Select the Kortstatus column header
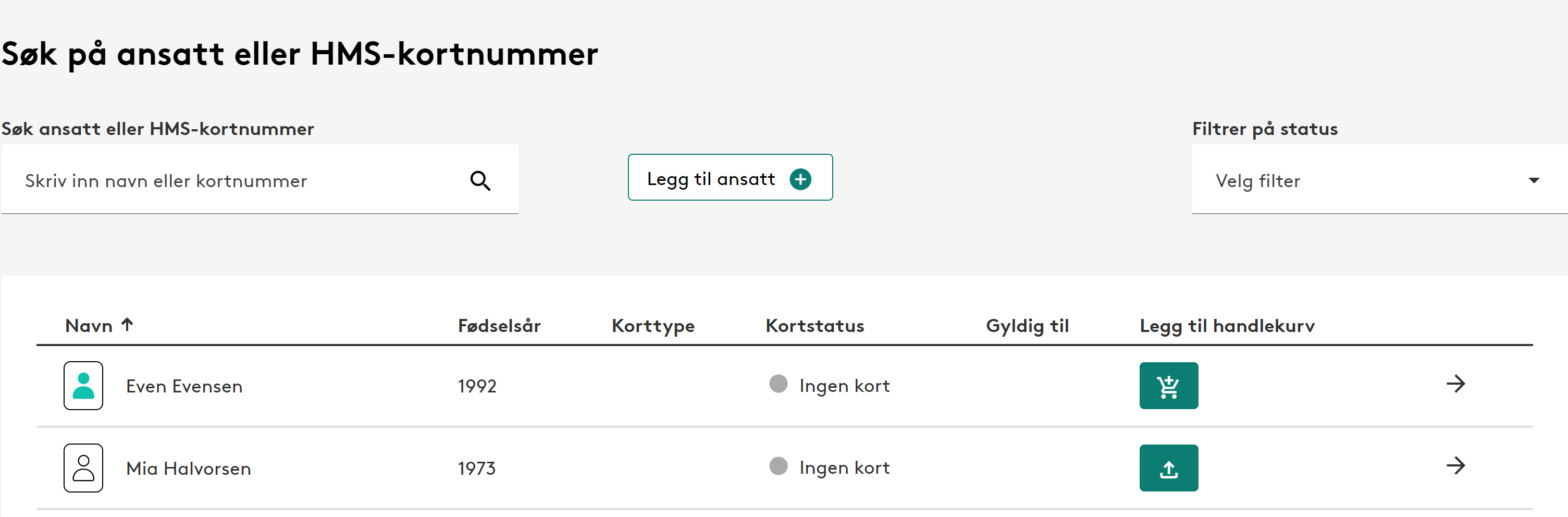This screenshot has width=1568, height=517. [x=814, y=326]
